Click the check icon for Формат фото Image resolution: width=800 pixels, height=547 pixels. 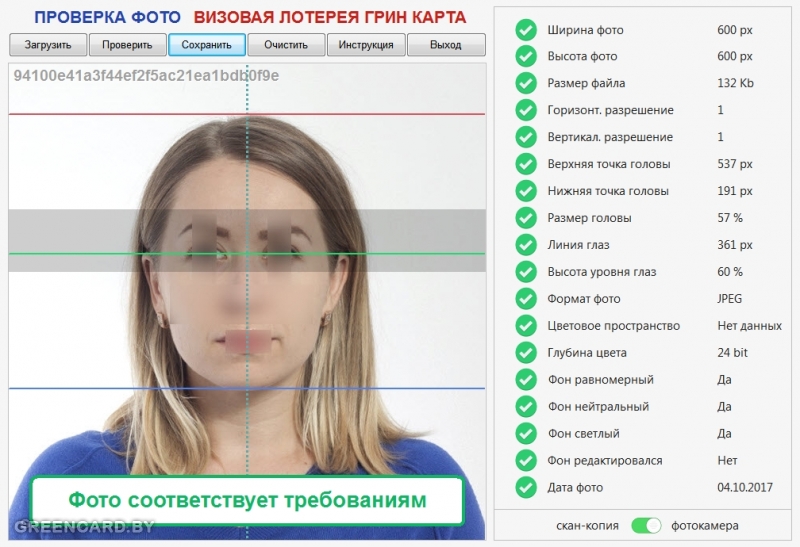(526, 299)
